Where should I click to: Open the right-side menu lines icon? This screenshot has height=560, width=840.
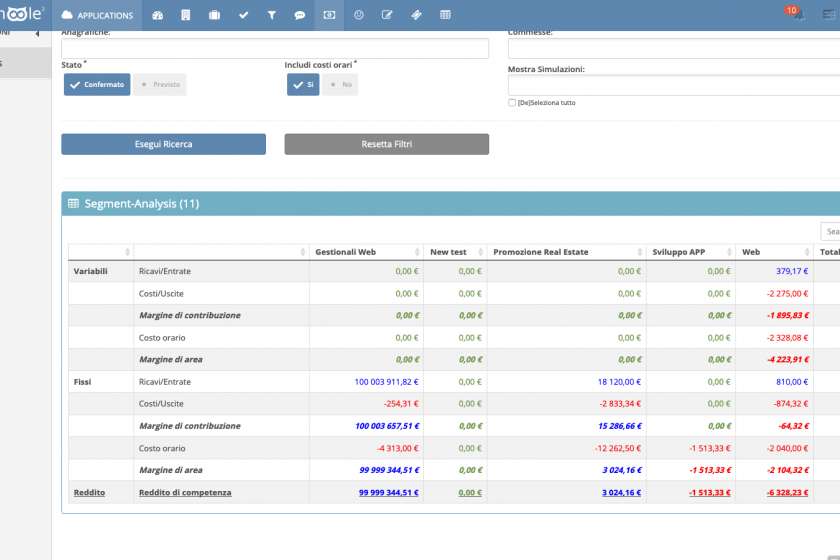click(829, 15)
